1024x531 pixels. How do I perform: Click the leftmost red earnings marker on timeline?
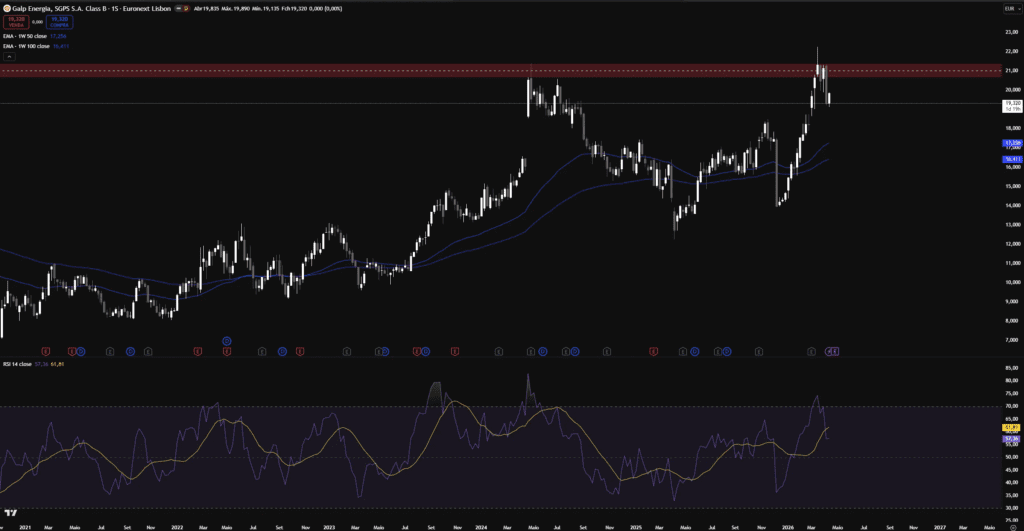(44, 351)
